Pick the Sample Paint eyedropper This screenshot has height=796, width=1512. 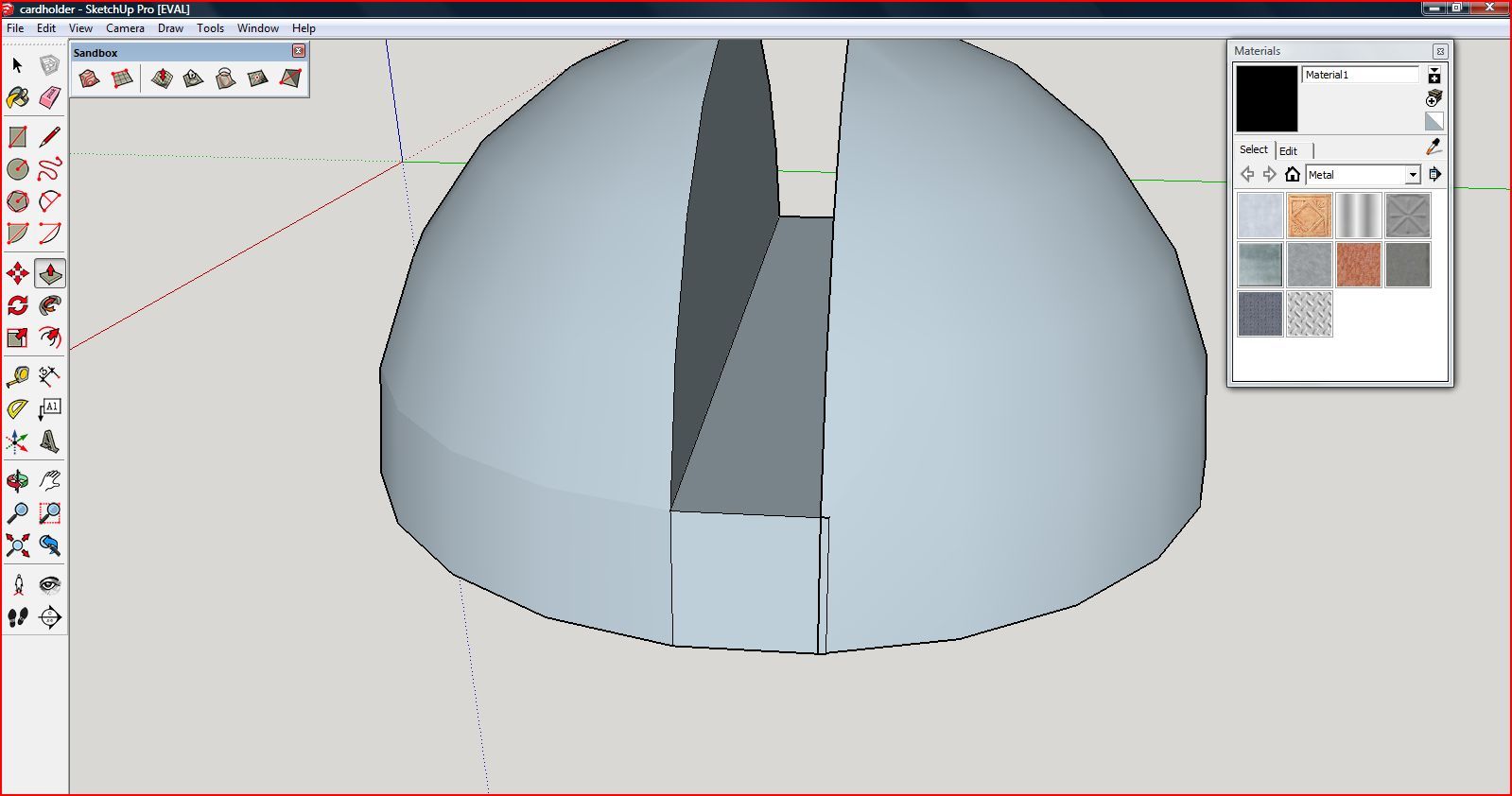point(1434,147)
